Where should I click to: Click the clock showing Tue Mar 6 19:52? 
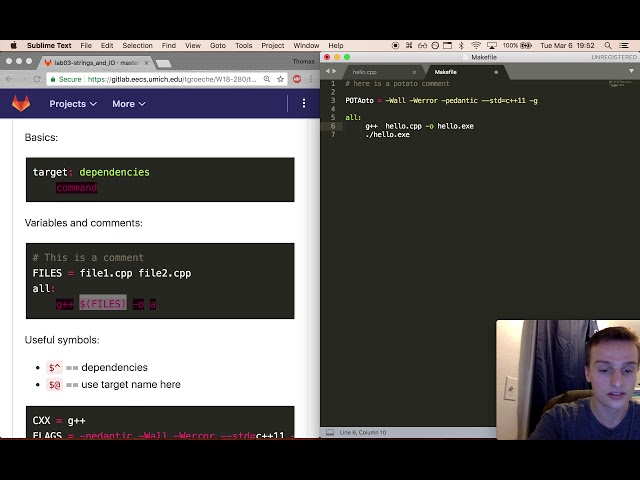567,46
